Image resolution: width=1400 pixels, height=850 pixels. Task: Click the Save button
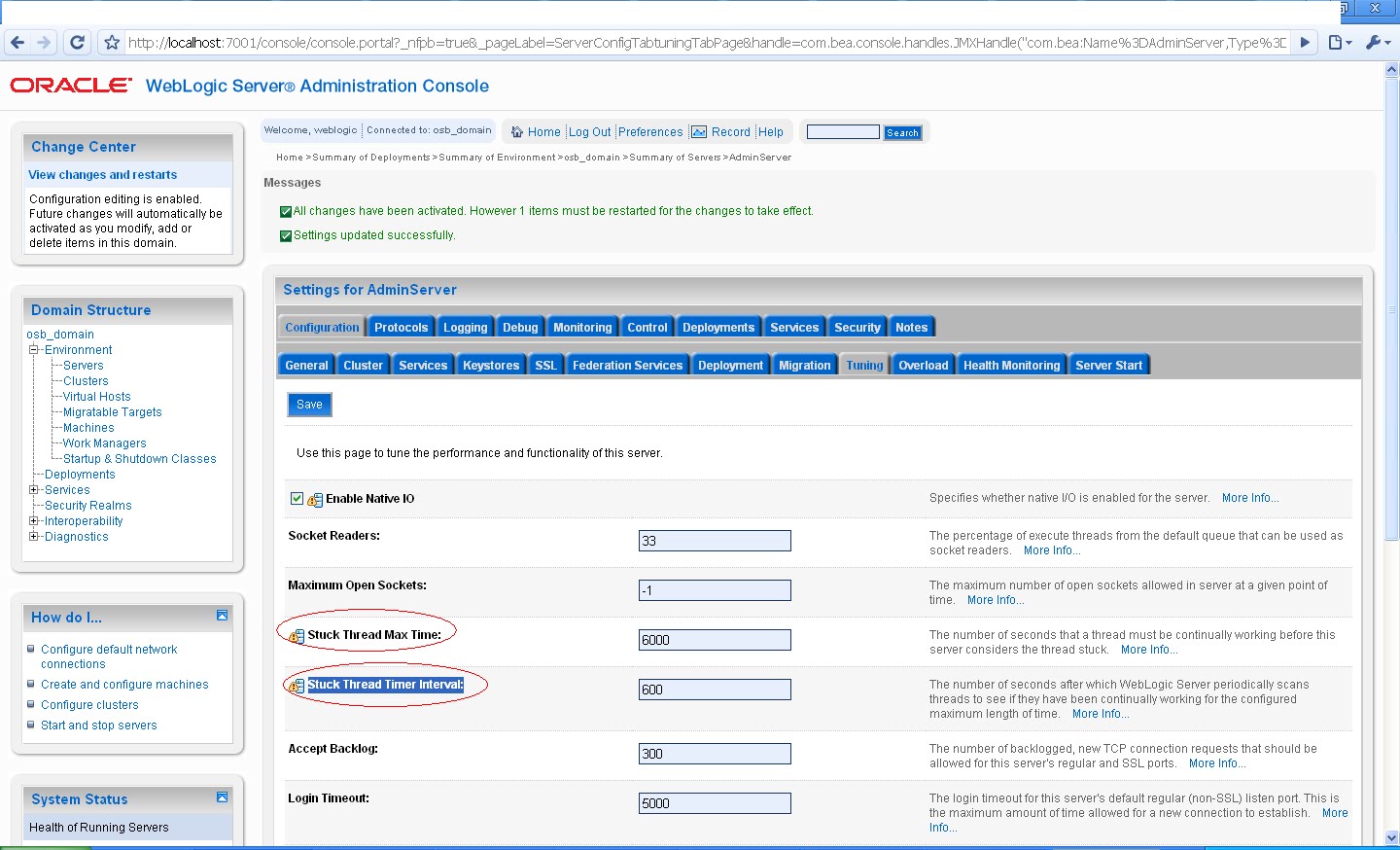point(309,405)
